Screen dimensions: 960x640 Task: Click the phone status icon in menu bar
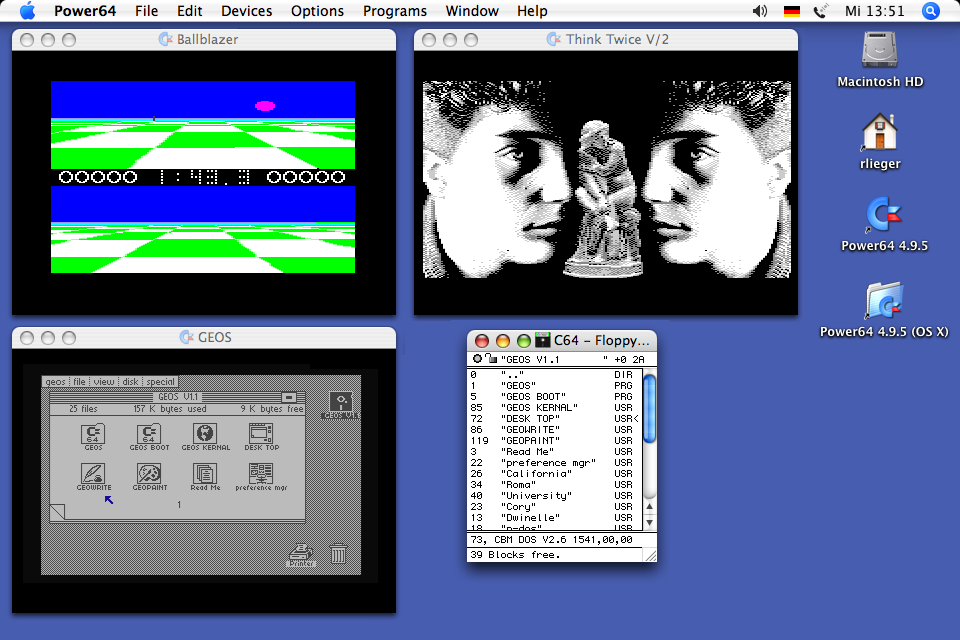click(x=820, y=11)
